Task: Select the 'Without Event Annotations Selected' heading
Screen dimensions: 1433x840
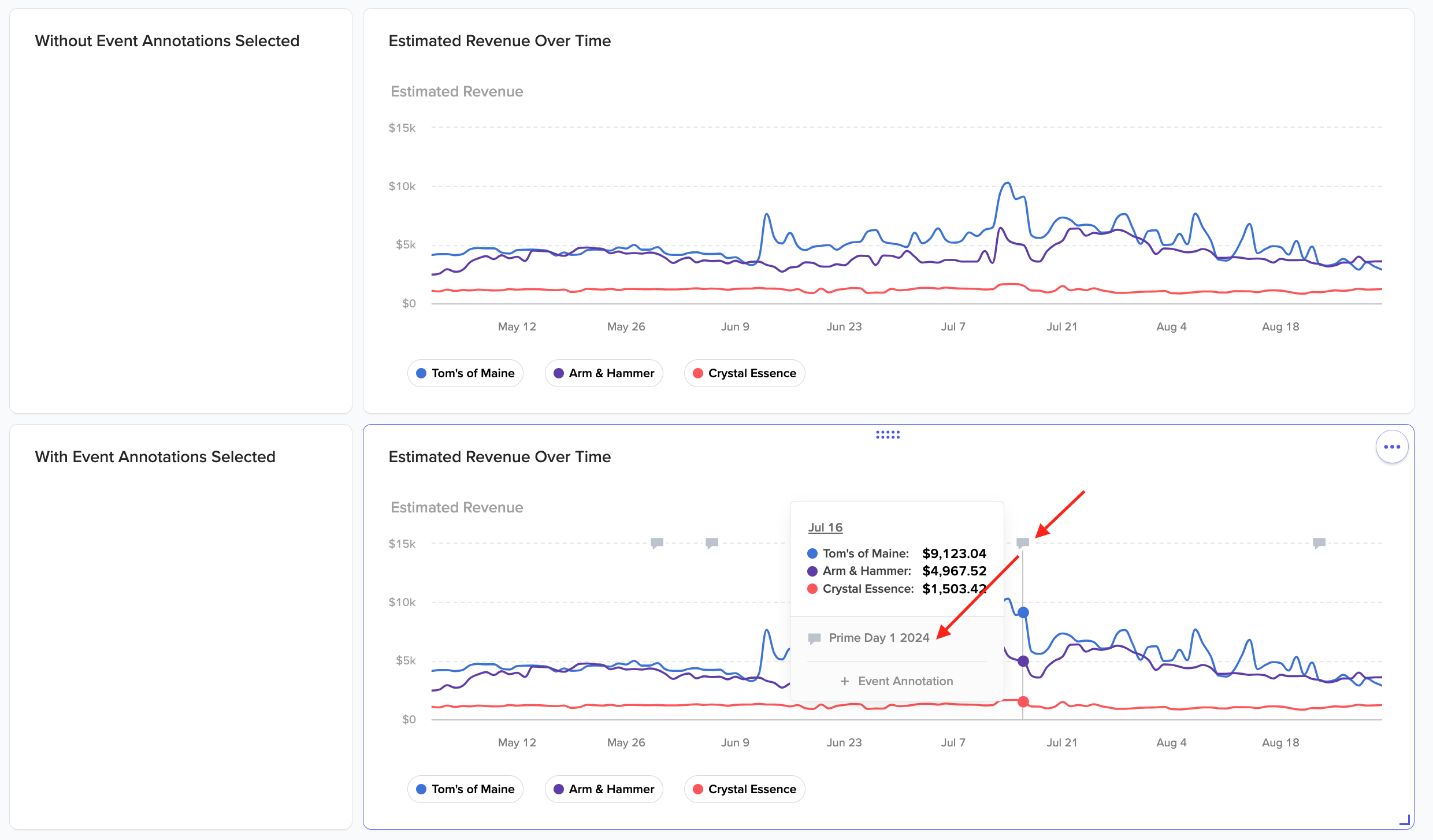Action: click(167, 41)
